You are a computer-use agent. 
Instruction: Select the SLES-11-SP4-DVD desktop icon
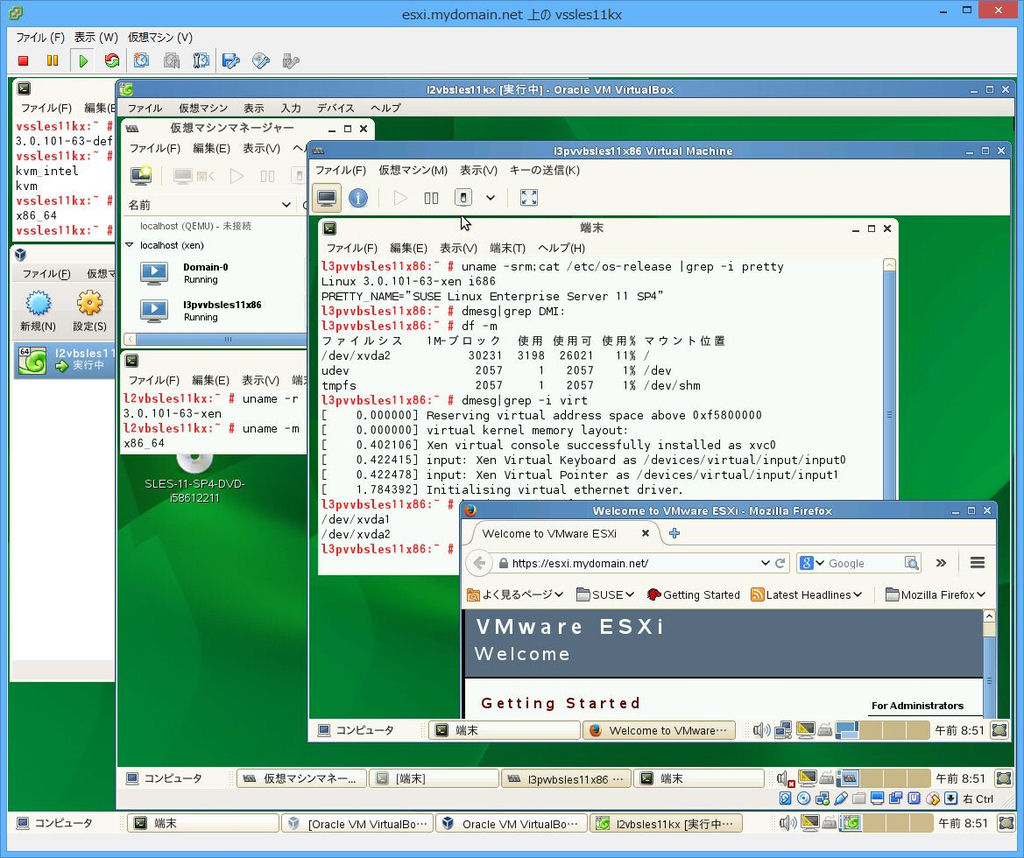(195, 479)
